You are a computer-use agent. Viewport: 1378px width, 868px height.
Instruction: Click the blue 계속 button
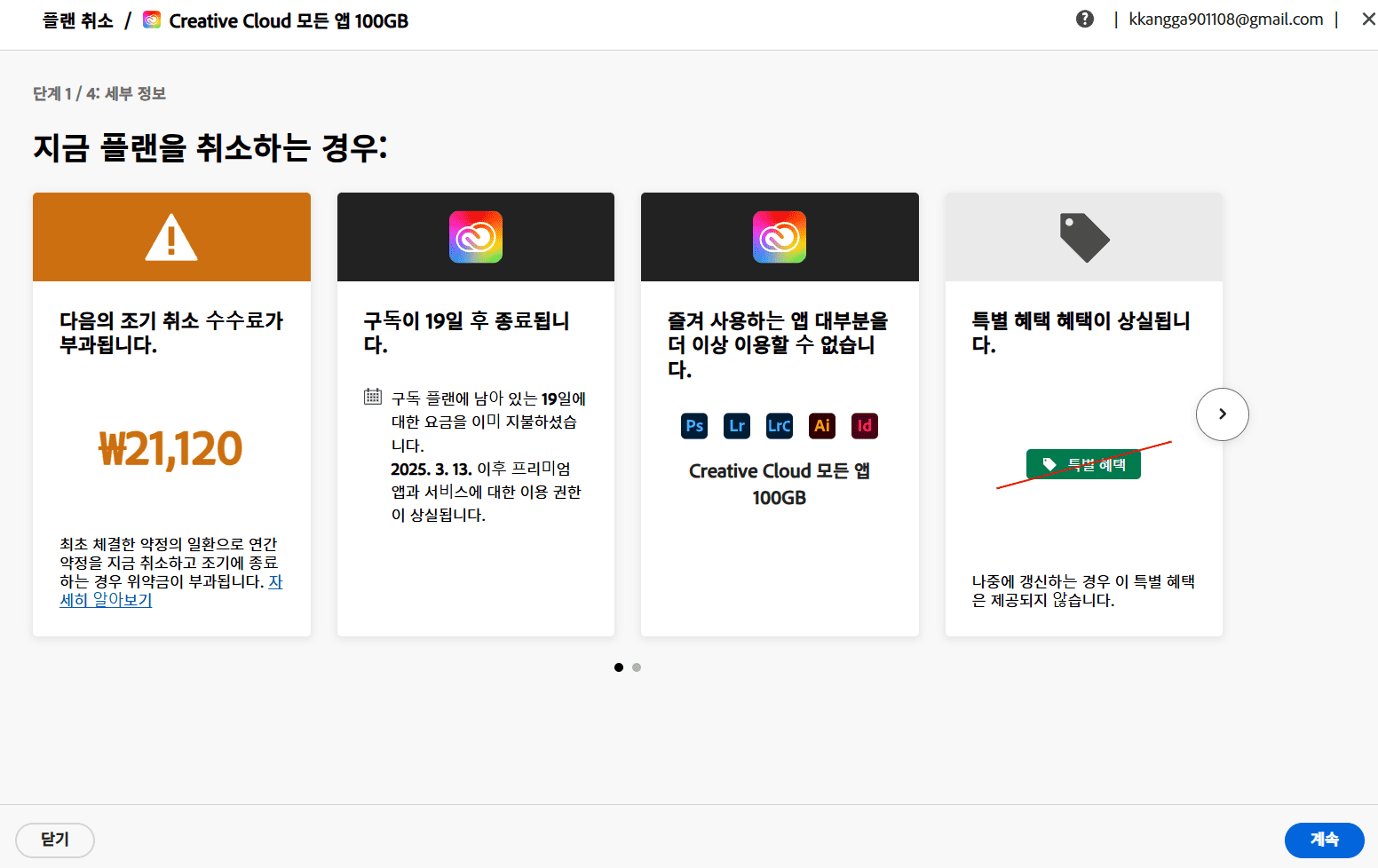click(x=1325, y=840)
